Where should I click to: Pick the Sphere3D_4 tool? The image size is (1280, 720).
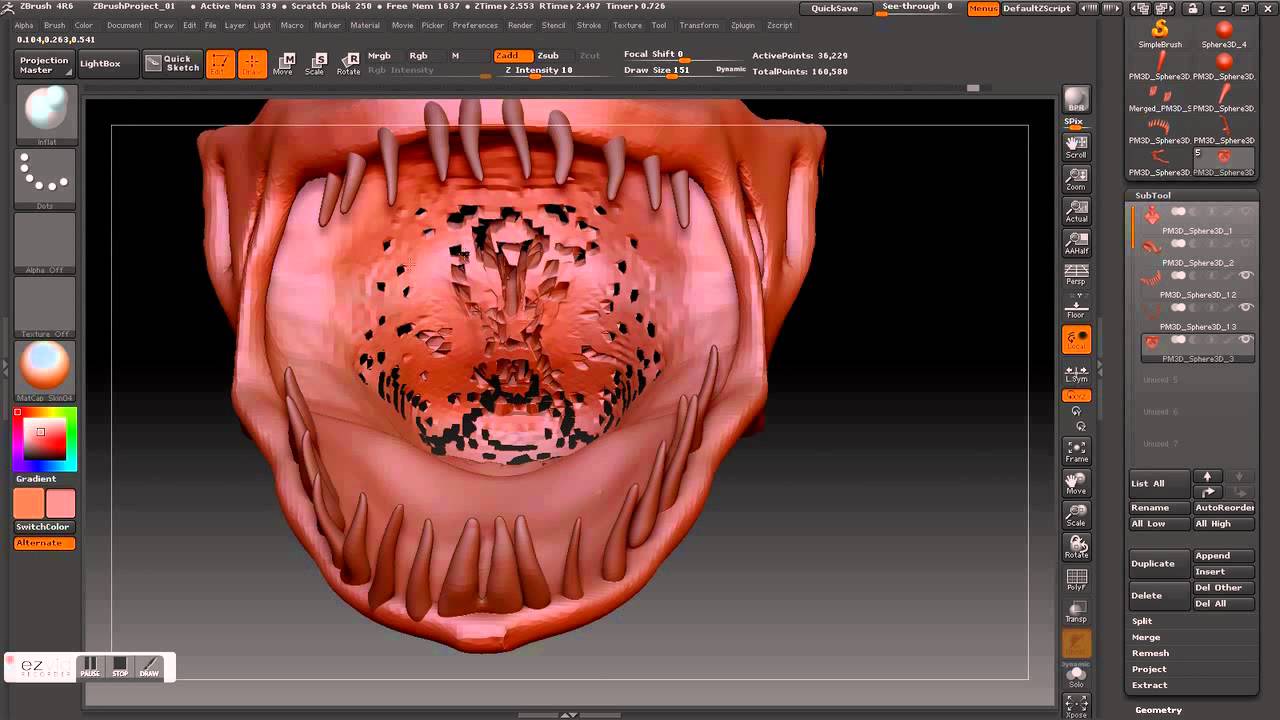pos(1224,34)
